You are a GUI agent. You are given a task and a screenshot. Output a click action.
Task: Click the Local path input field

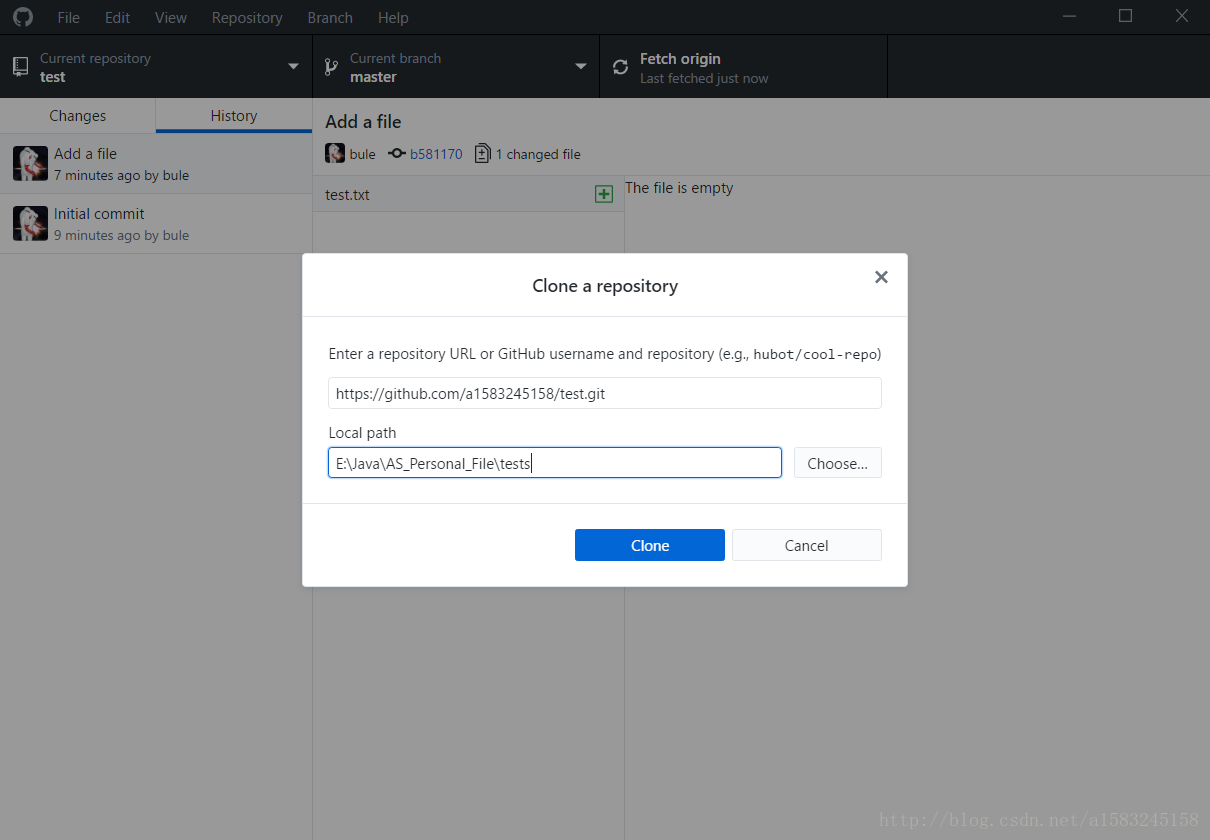tap(555, 463)
